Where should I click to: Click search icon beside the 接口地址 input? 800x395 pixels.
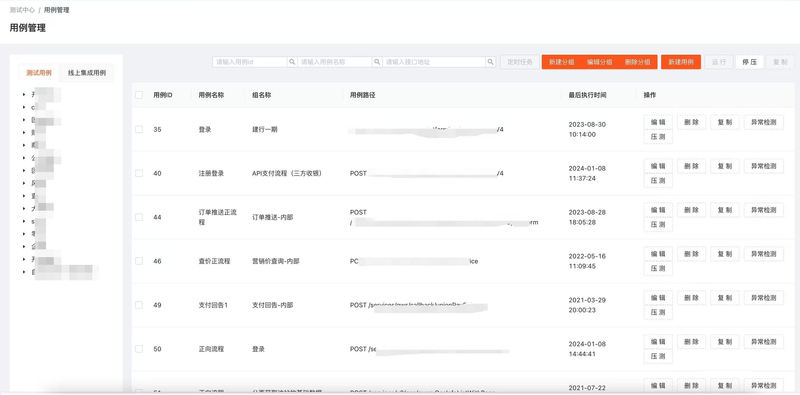tap(490, 62)
